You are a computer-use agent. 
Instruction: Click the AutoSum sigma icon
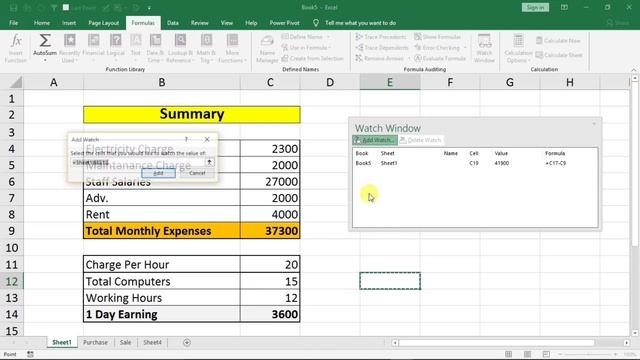(x=44, y=41)
